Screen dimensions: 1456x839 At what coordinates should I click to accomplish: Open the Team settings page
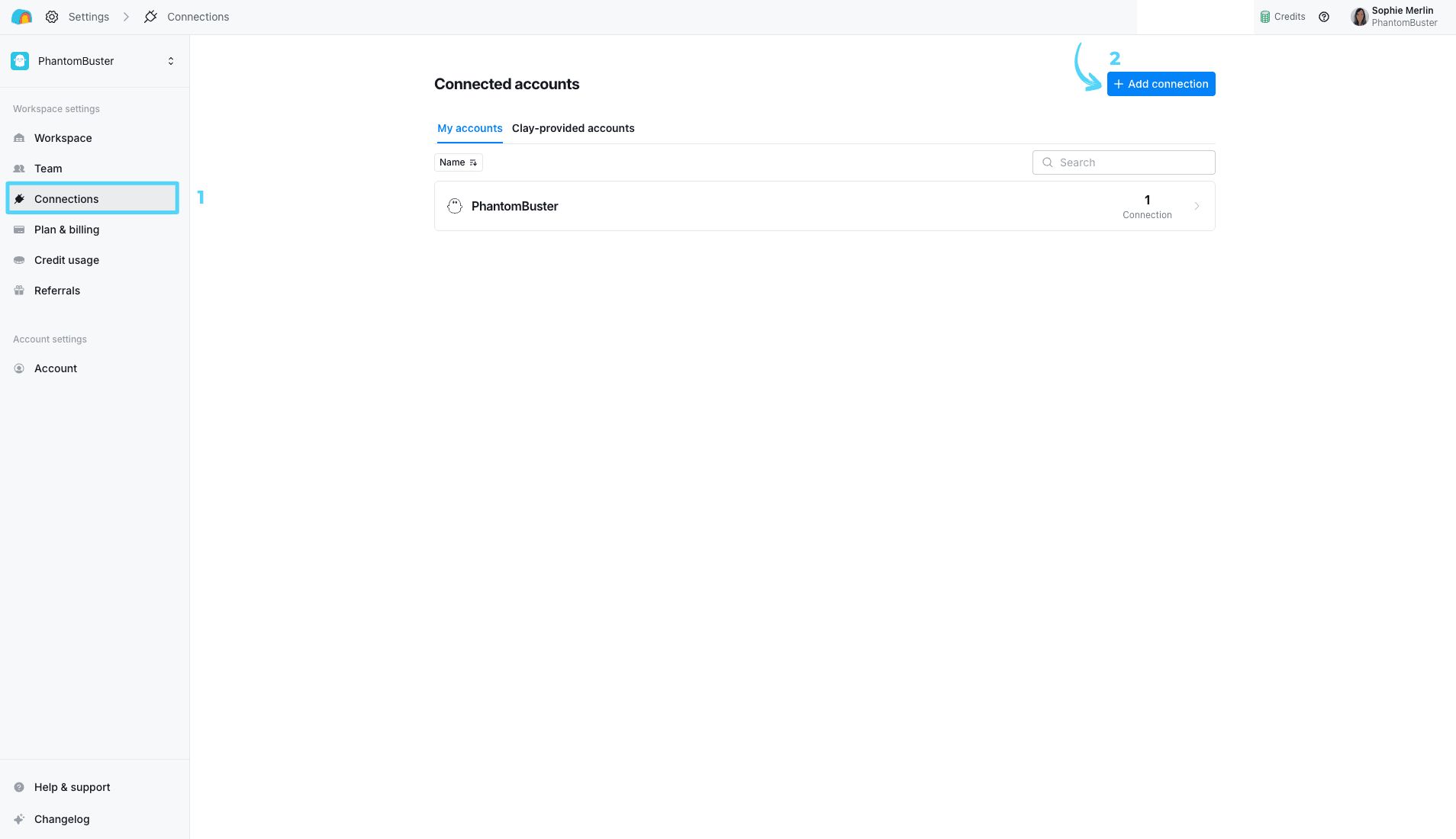48,169
